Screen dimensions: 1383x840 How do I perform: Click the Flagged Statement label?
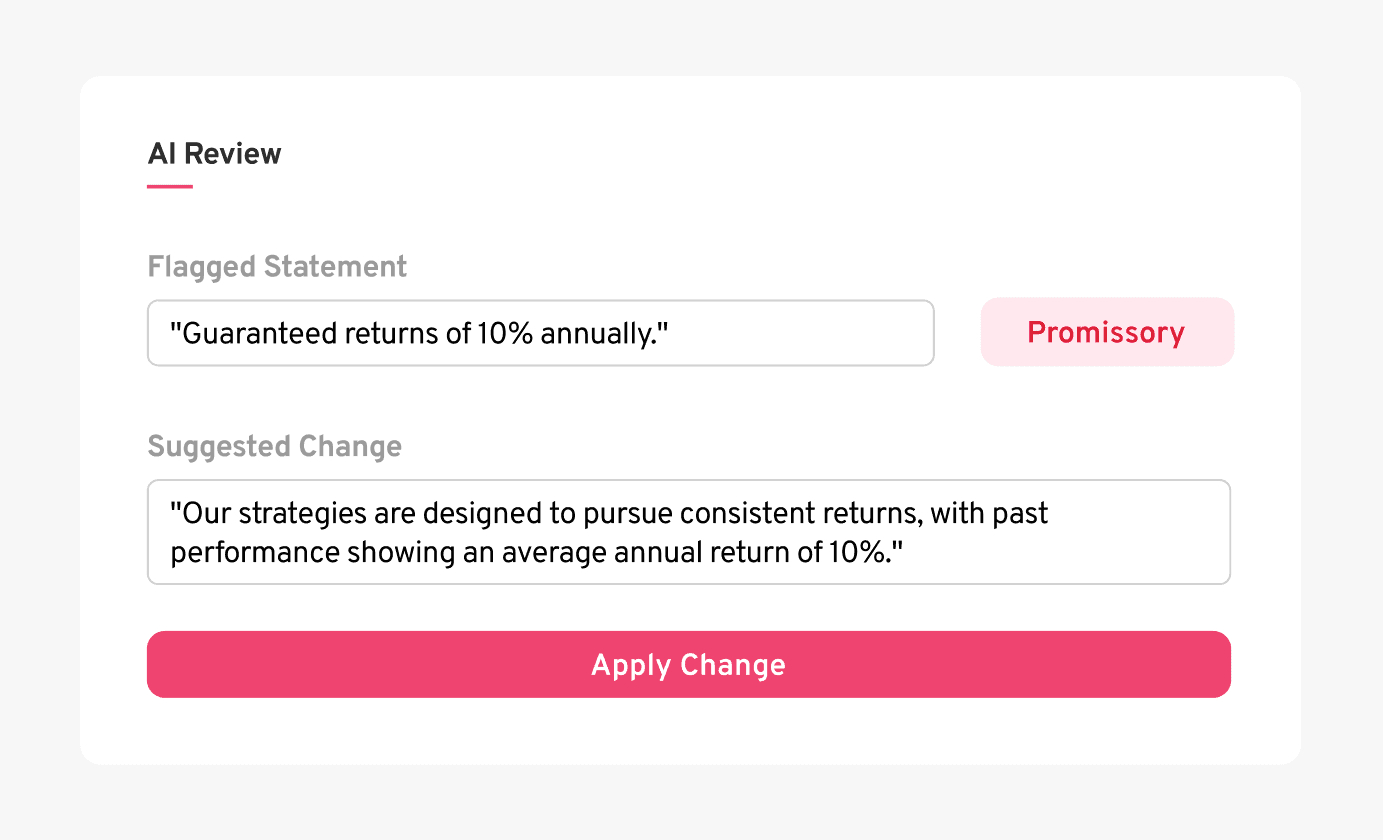point(277,266)
